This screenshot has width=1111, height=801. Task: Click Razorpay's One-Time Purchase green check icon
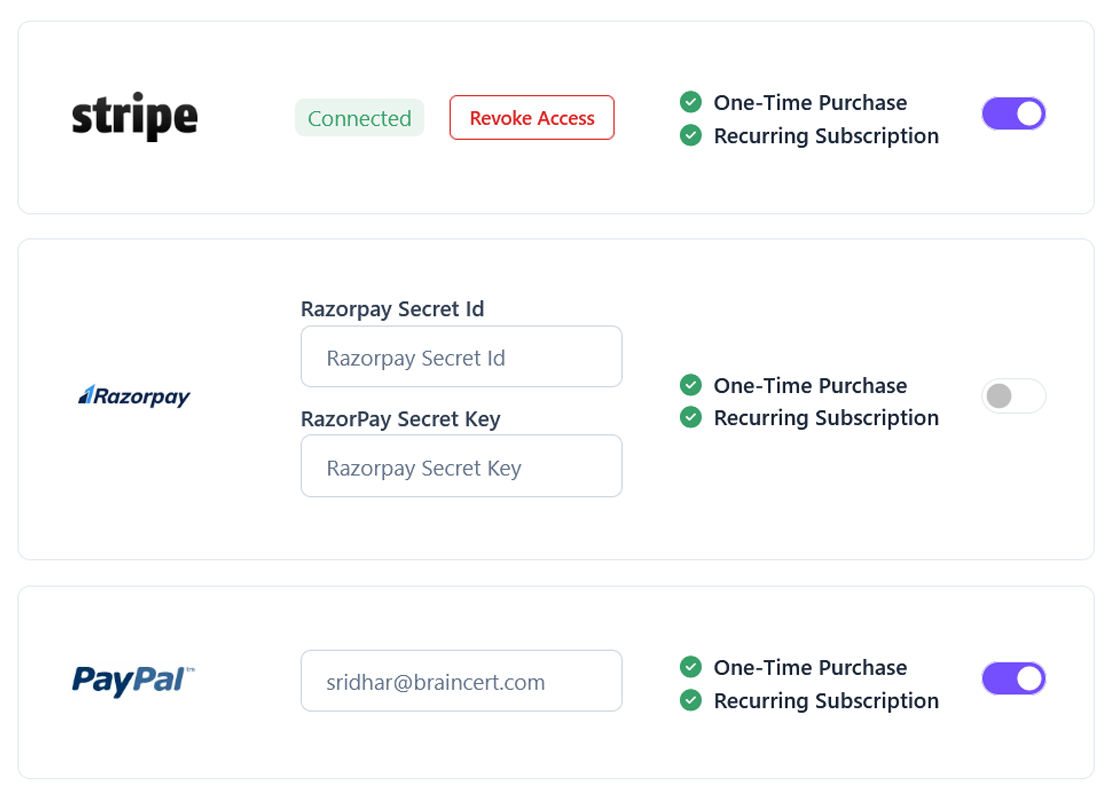(x=690, y=385)
